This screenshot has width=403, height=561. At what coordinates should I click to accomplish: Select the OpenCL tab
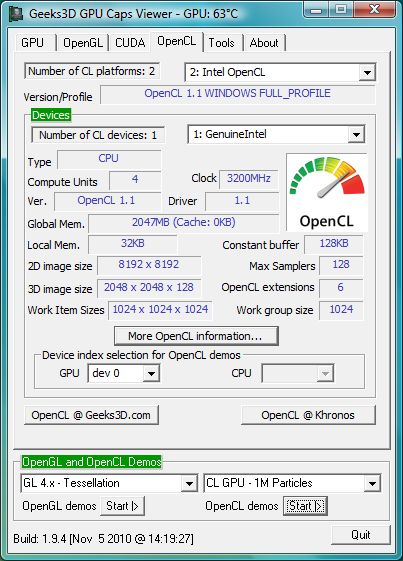(x=177, y=41)
